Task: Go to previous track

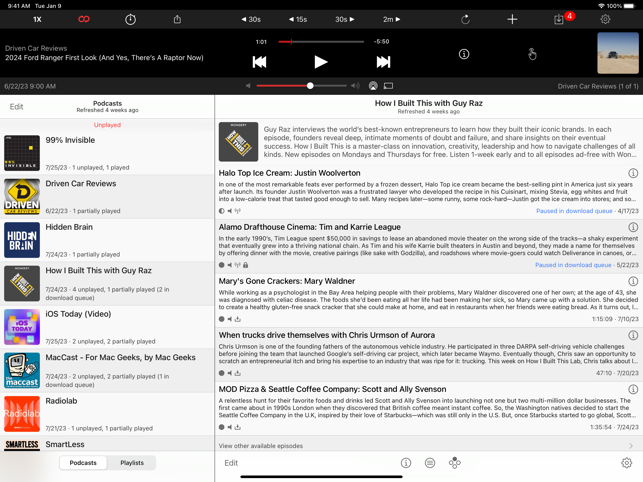Action: tap(259, 62)
